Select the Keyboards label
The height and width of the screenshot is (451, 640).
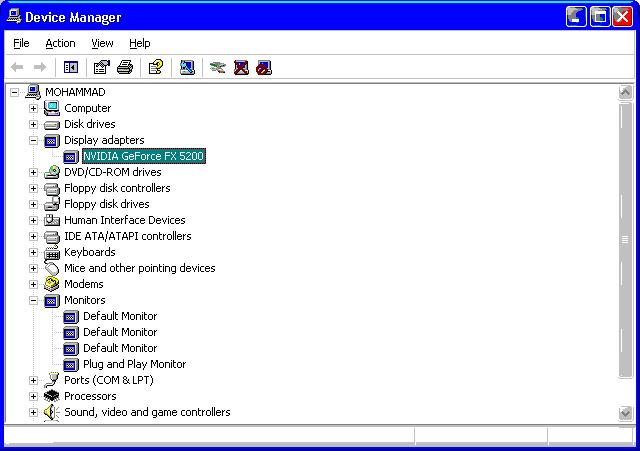coord(90,252)
